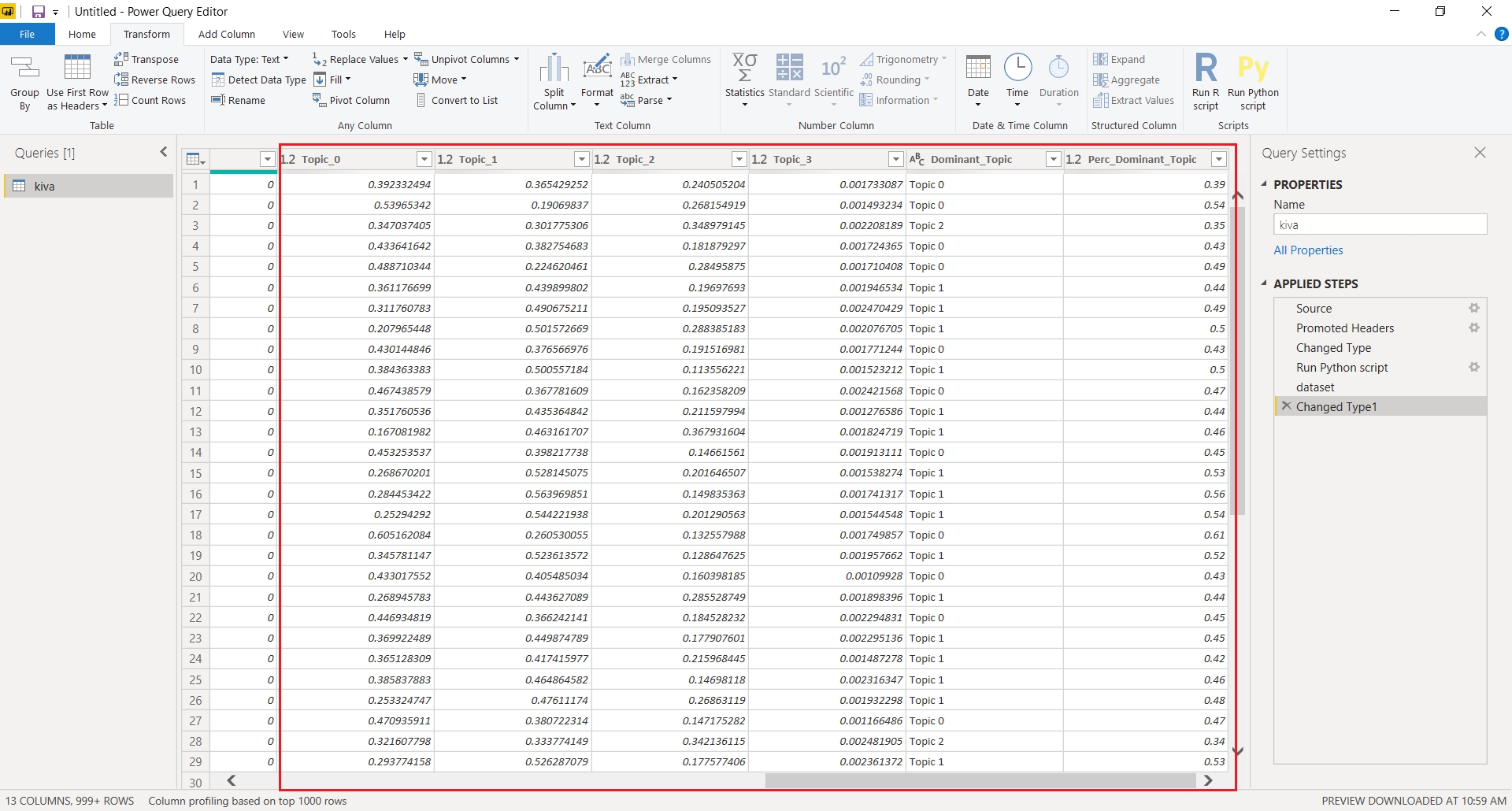Click the query Name input field
The height and width of the screenshot is (811, 1512).
pos(1379,225)
